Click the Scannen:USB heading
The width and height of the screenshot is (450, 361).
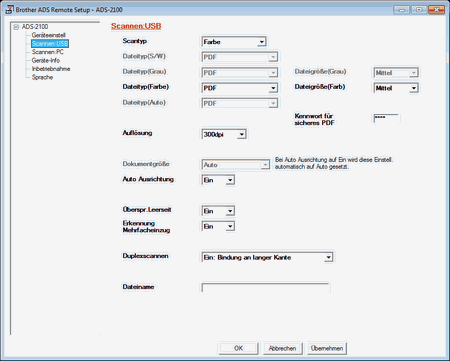tap(136, 26)
